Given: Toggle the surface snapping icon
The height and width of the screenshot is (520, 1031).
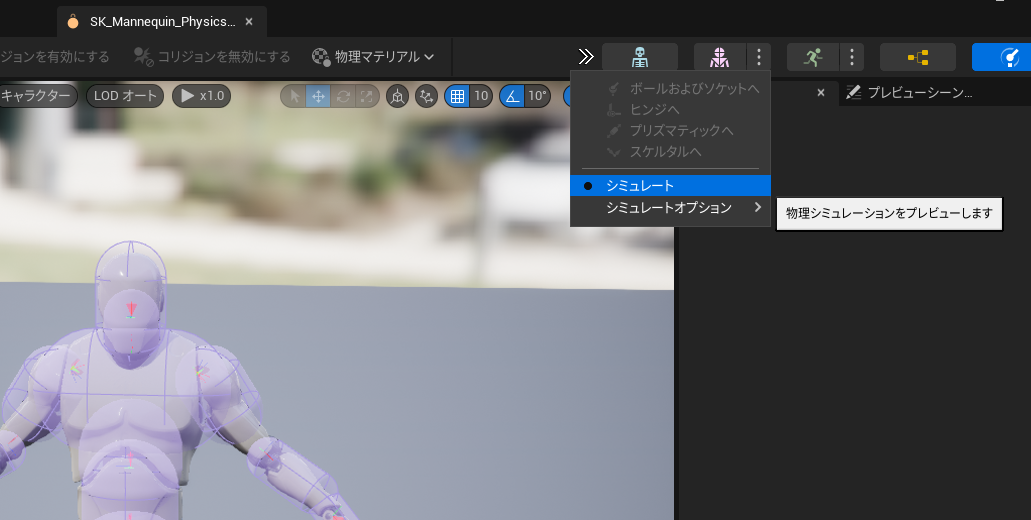Looking at the screenshot, I should (x=427, y=97).
